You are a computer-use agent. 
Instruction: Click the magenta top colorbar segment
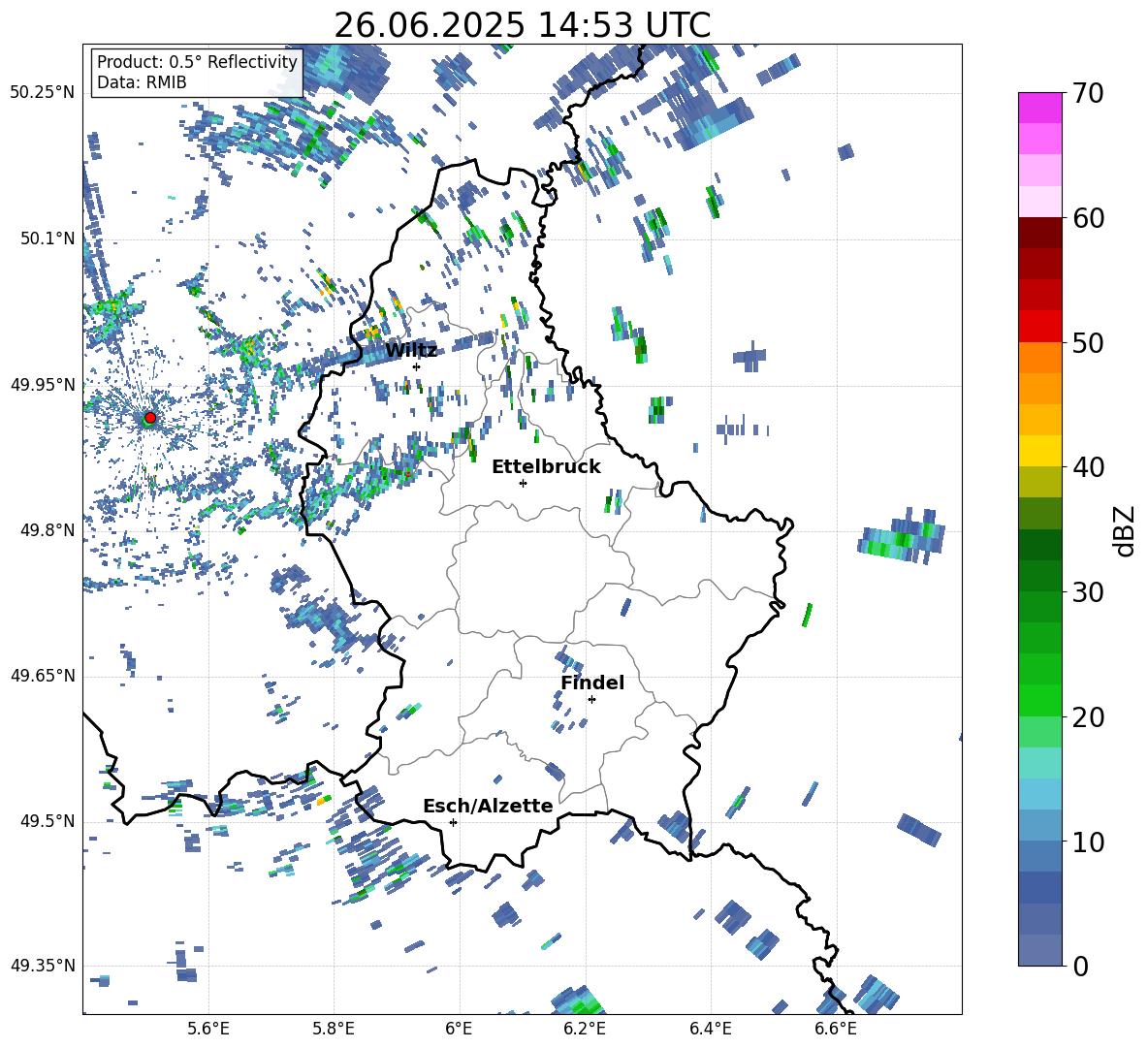[1039, 109]
